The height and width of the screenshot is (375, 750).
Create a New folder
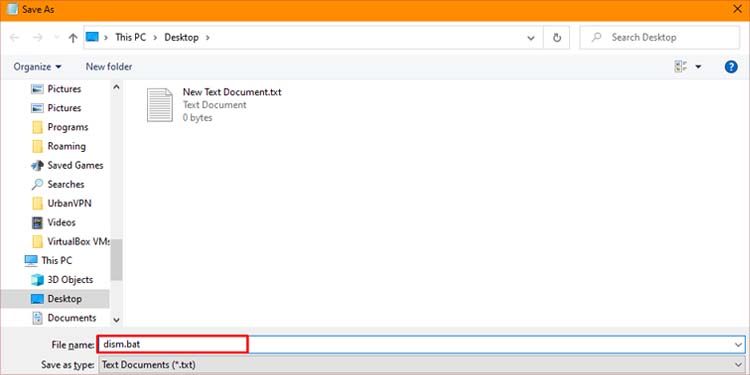coord(109,66)
